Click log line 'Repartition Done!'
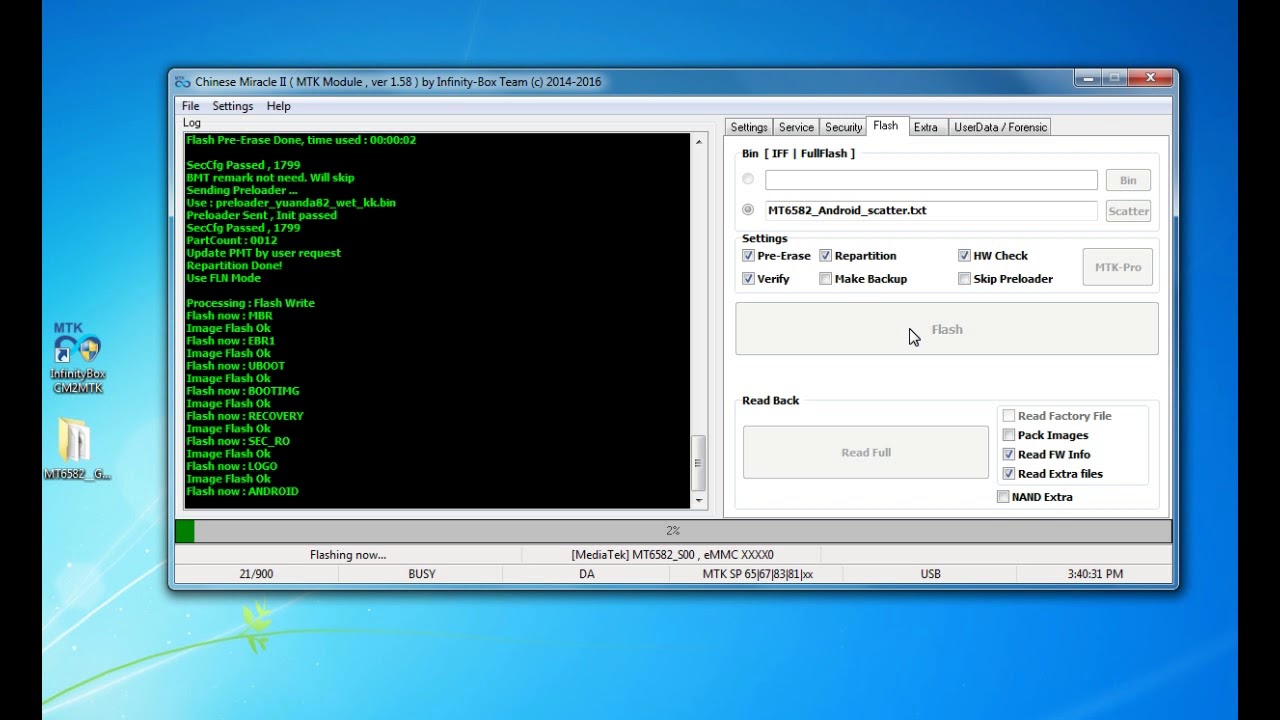Image resolution: width=1280 pixels, height=720 pixels. tap(234, 265)
